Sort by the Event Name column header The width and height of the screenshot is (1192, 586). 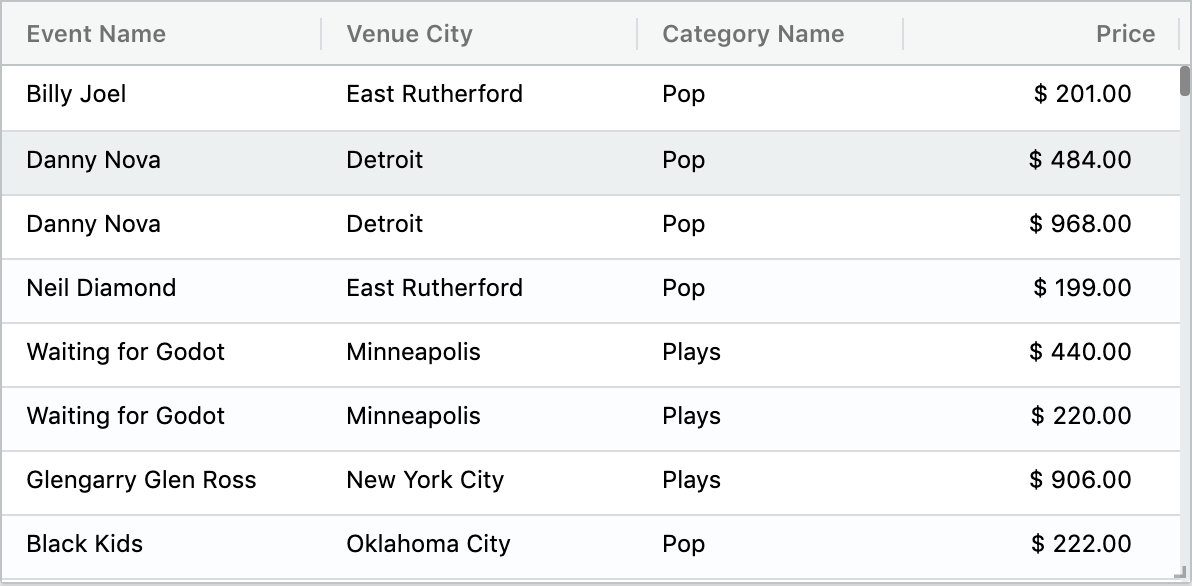pos(96,34)
